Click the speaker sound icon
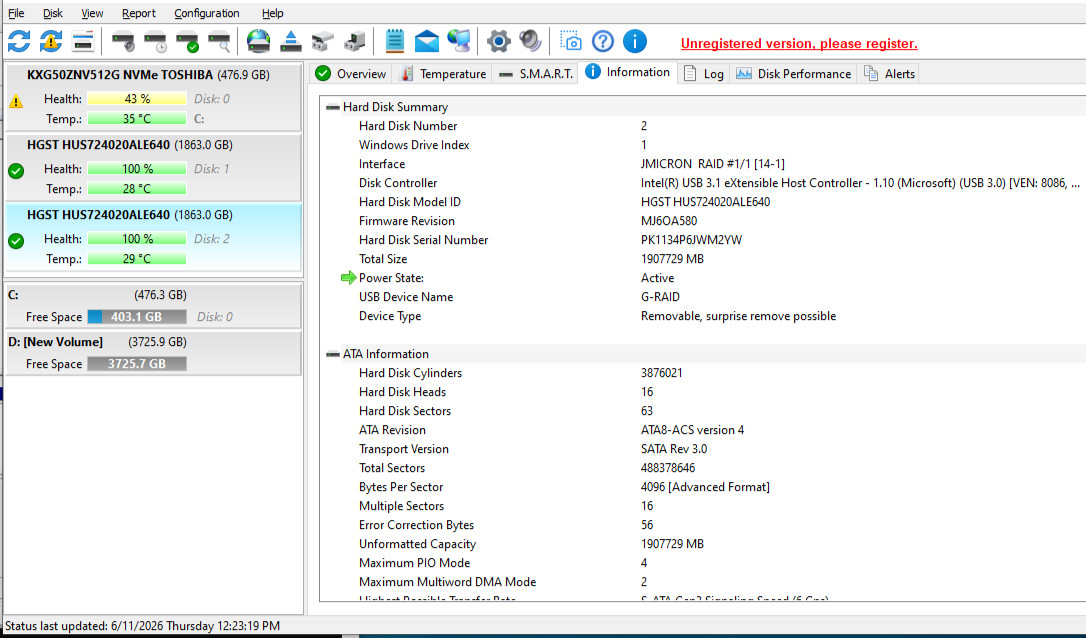Viewport: 1086px width, 638px height. [x=531, y=42]
